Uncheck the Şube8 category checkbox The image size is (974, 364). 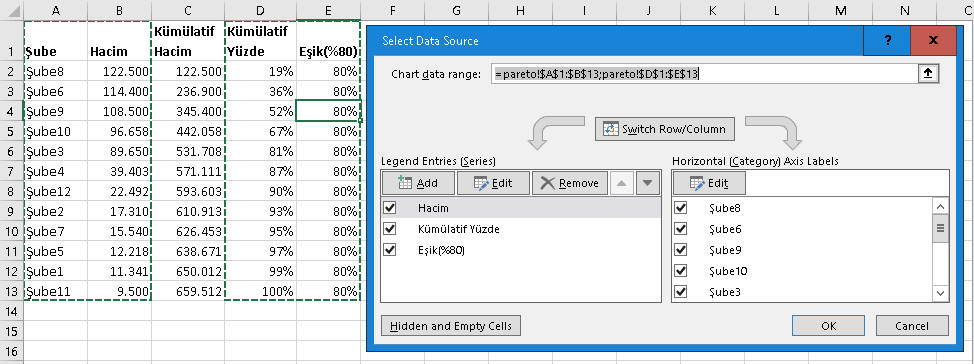point(681,207)
